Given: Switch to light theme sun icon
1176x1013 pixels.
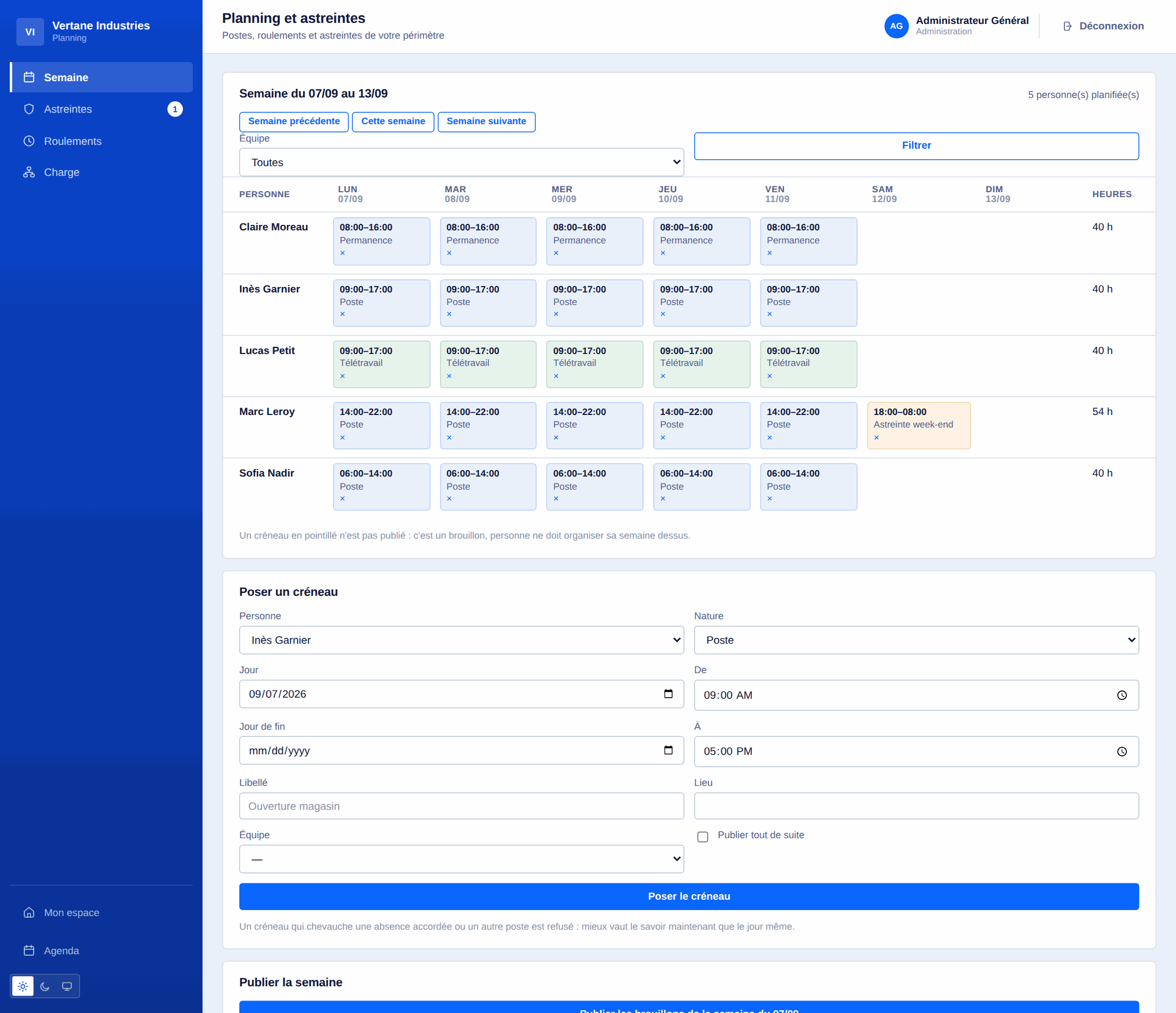Looking at the screenshot, I should tap(23, 986).
